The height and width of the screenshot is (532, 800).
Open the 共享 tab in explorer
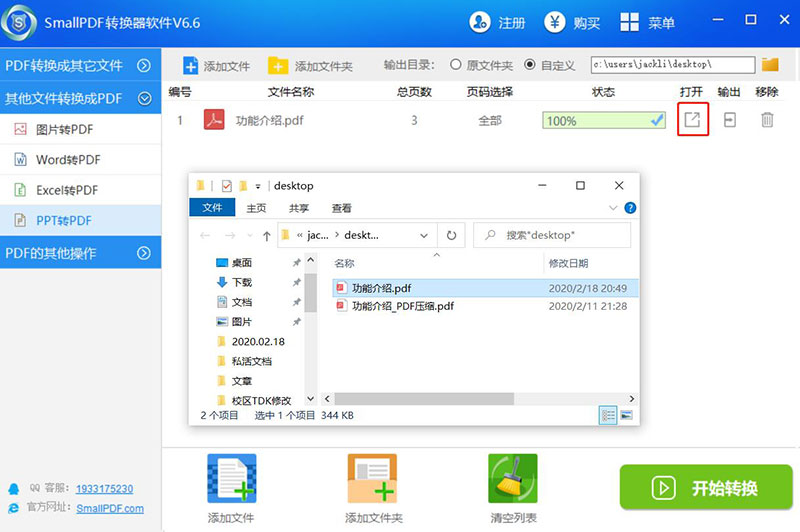point(299,208)
